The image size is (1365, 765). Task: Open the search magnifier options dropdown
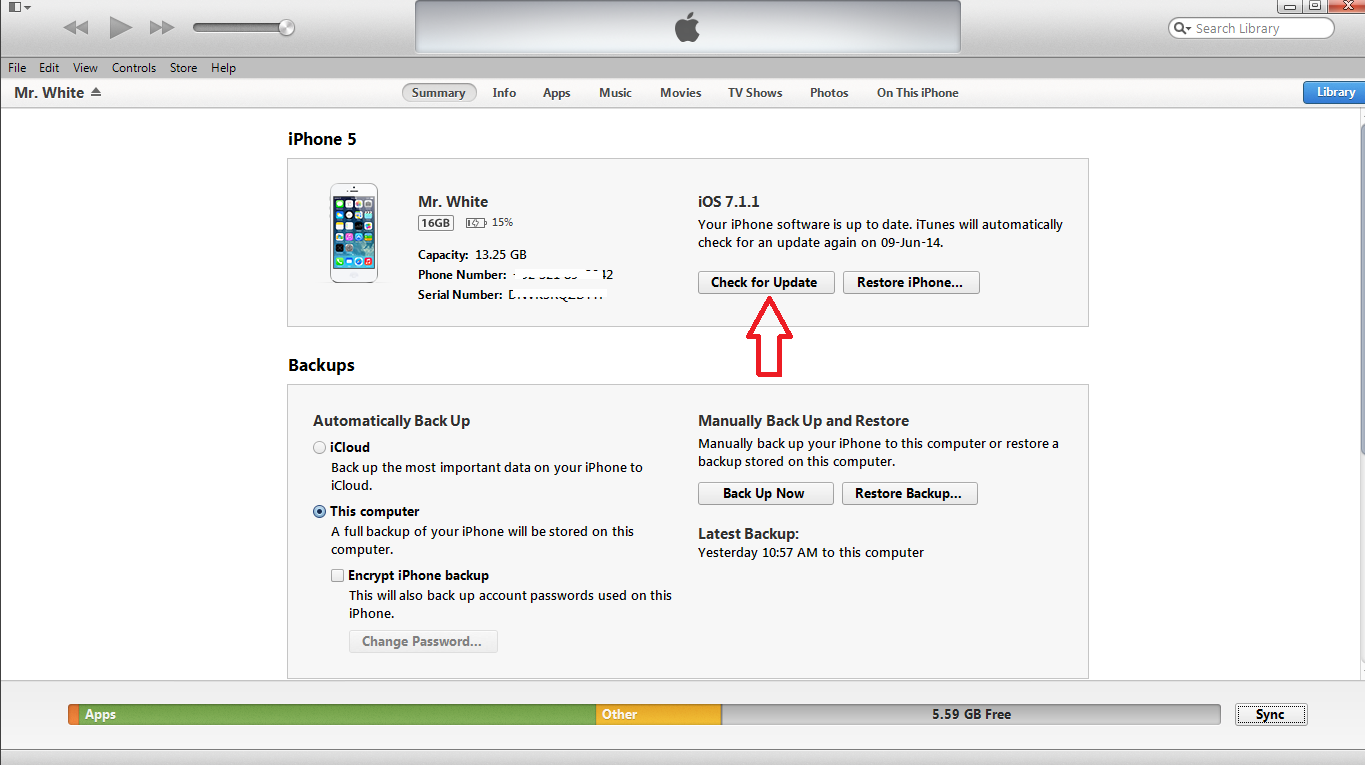point(1182,29)
